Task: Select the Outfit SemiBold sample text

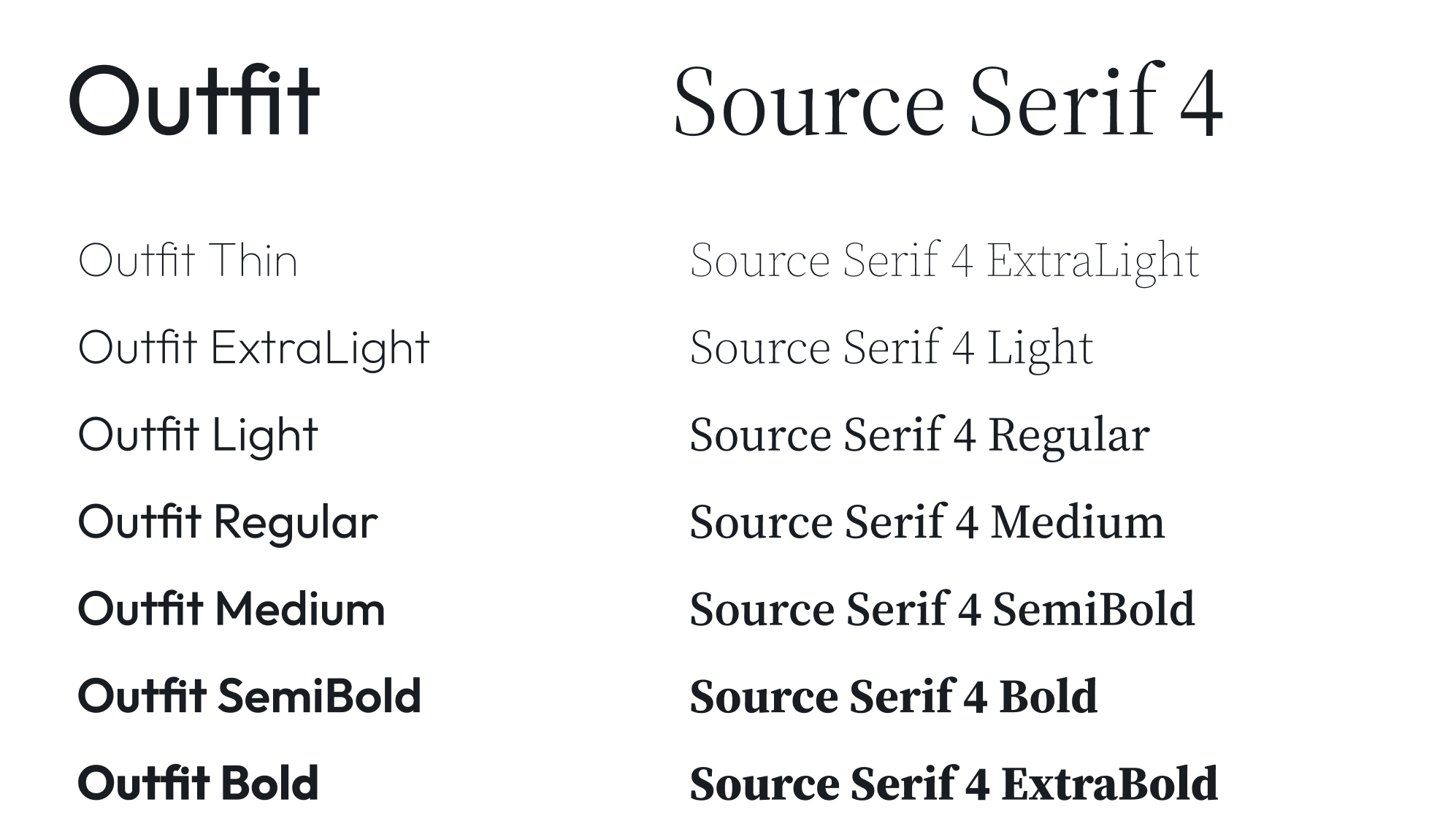Action: click(250, 695)
